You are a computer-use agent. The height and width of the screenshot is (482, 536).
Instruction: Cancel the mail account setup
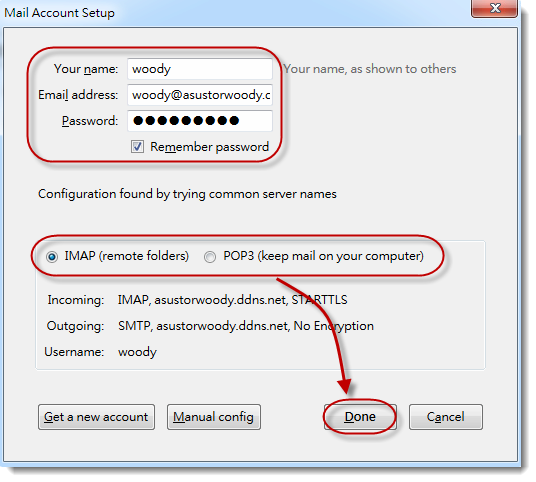click(x=446, y=417)
